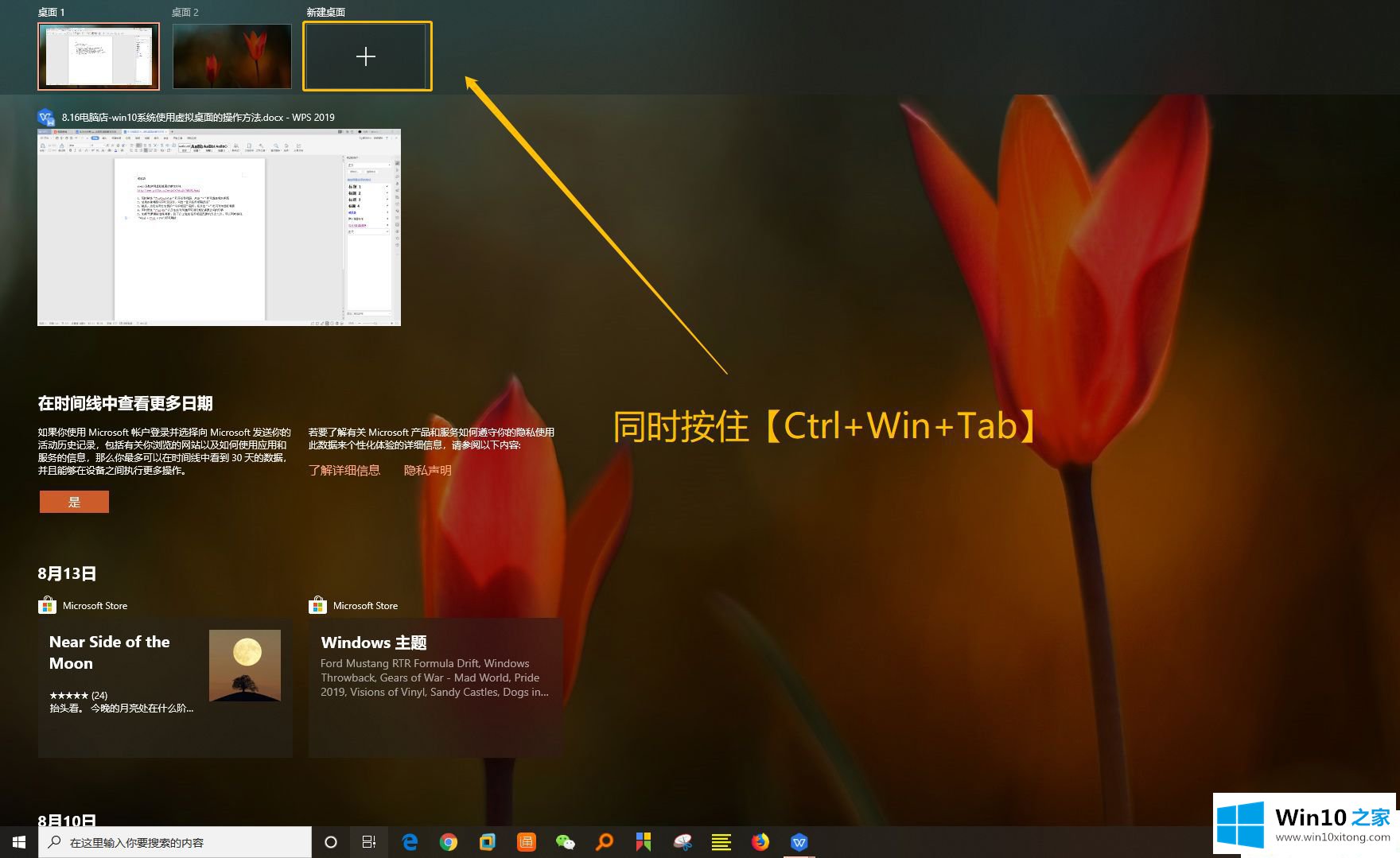1400x858 pixels.
Task: Open WeChat from the taskbar
Action: click(x=565, y=842)
